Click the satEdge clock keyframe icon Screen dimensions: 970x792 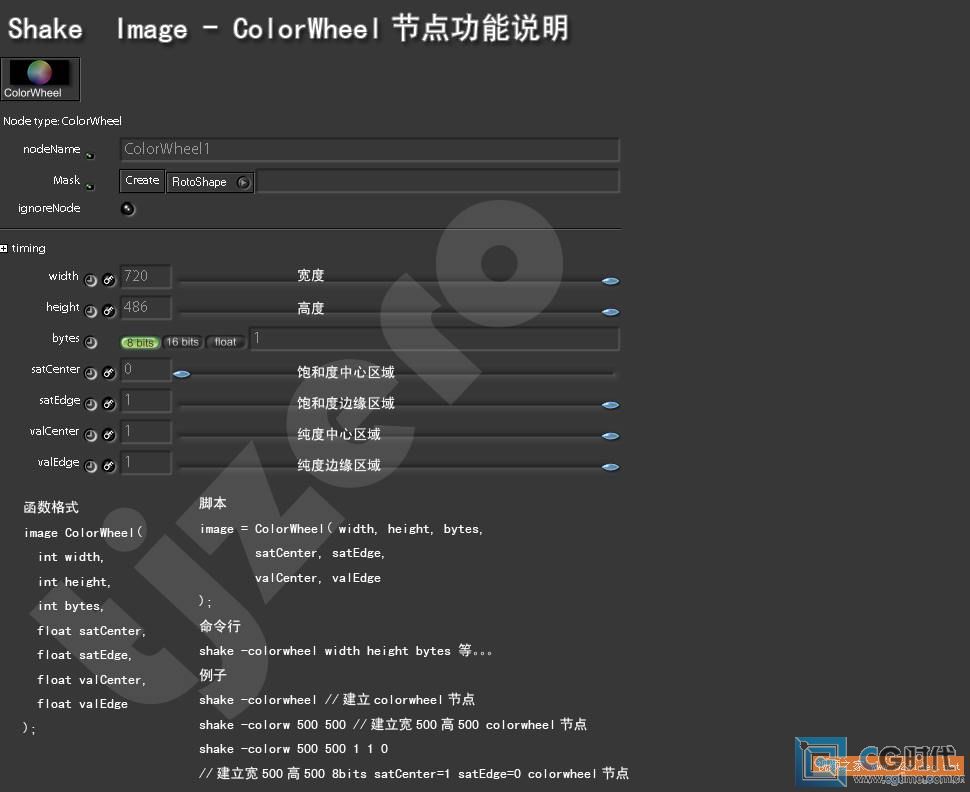(90, 404)
